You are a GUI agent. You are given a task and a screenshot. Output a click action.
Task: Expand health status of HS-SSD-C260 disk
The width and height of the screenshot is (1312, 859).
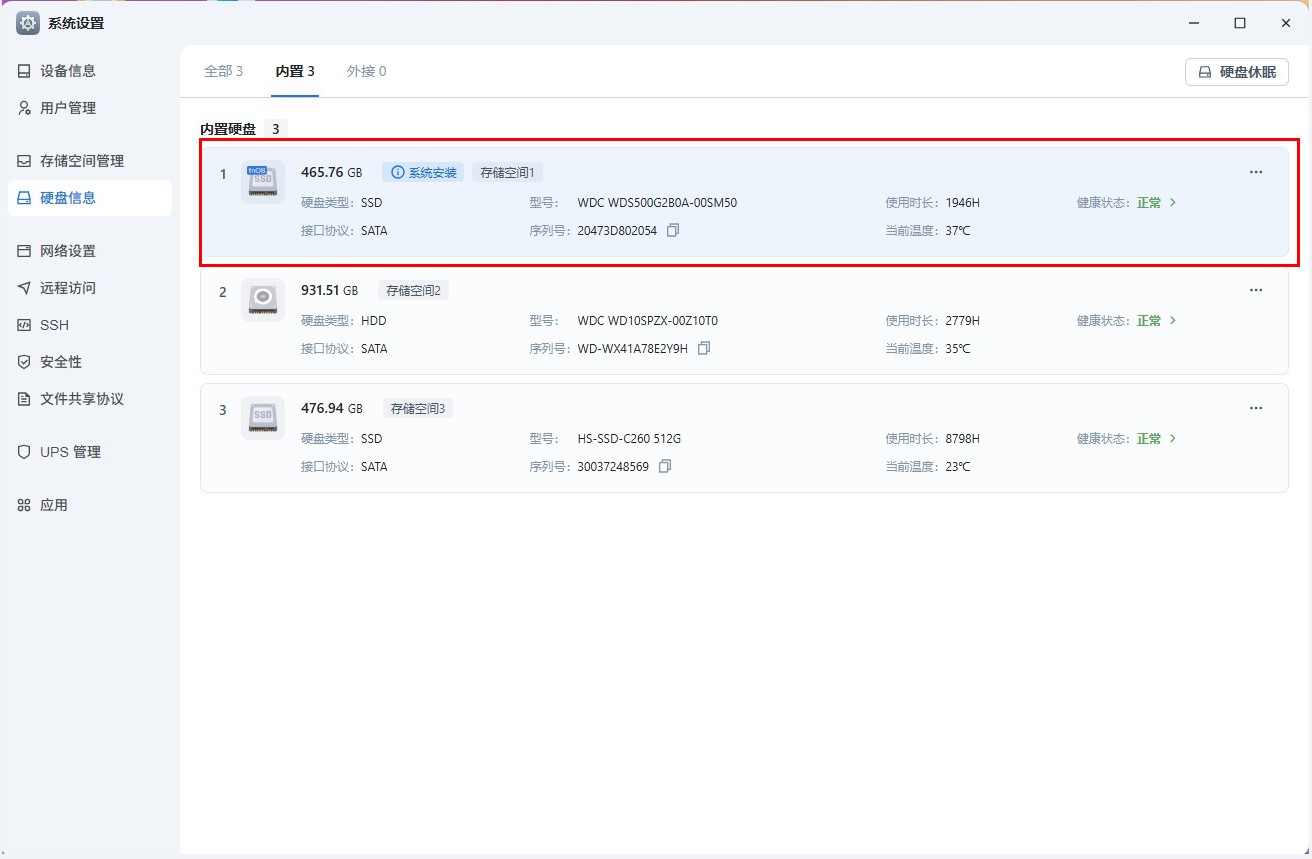click(x=1173, y=438)
